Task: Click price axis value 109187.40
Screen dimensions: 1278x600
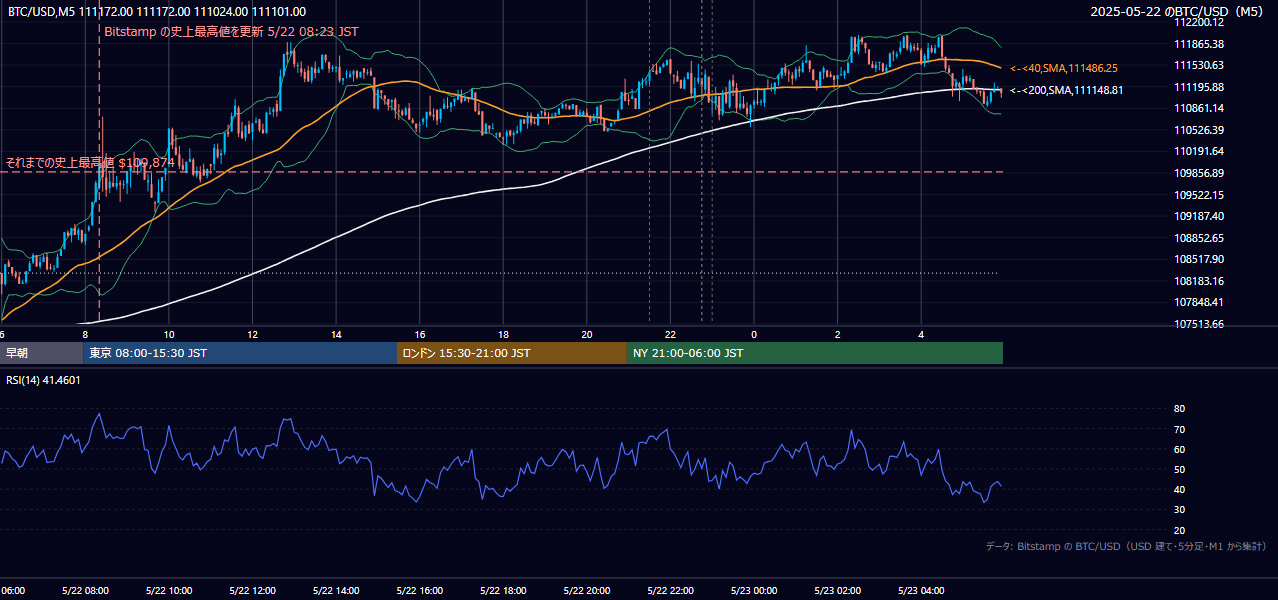Action: coord(1200,216)
